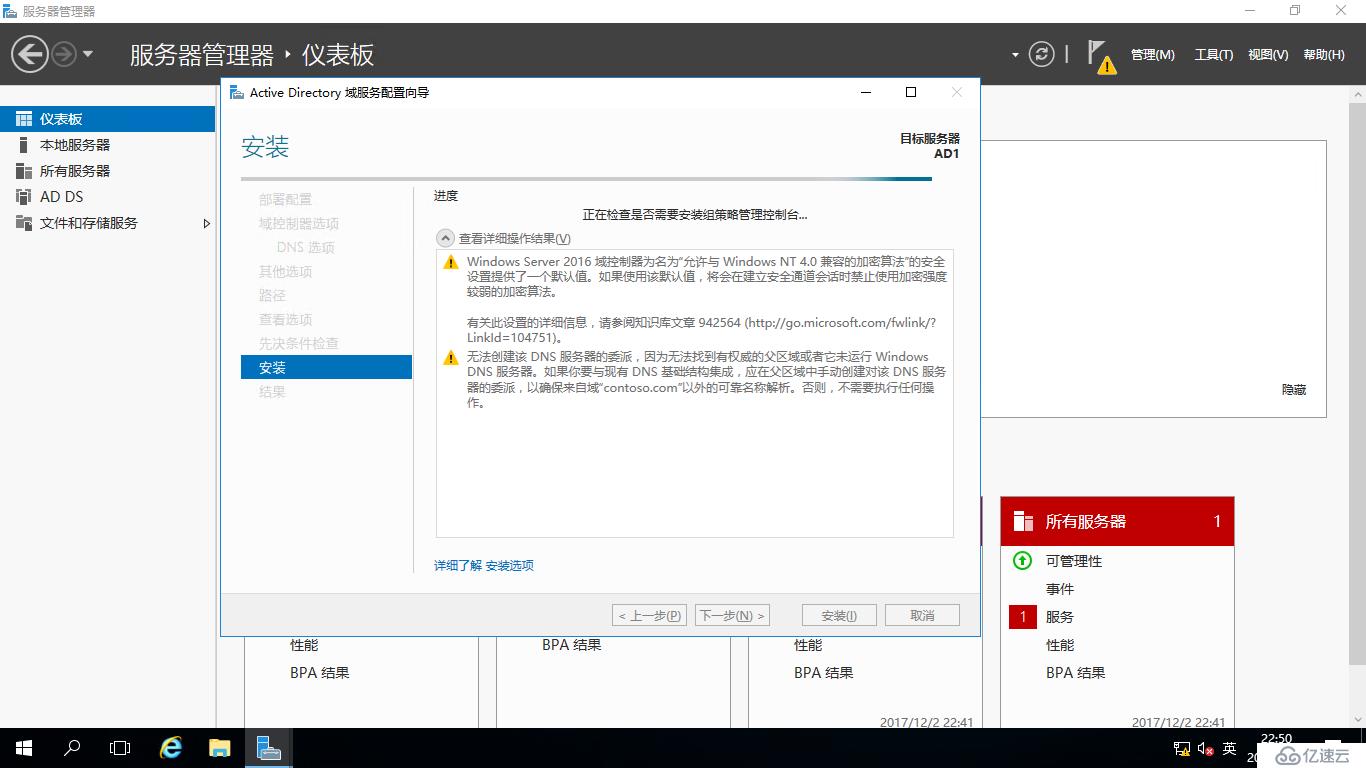The image size is (1366, 768).
Task: Click the 本地服务器 sidebar icon
Action: click(24, 145)
